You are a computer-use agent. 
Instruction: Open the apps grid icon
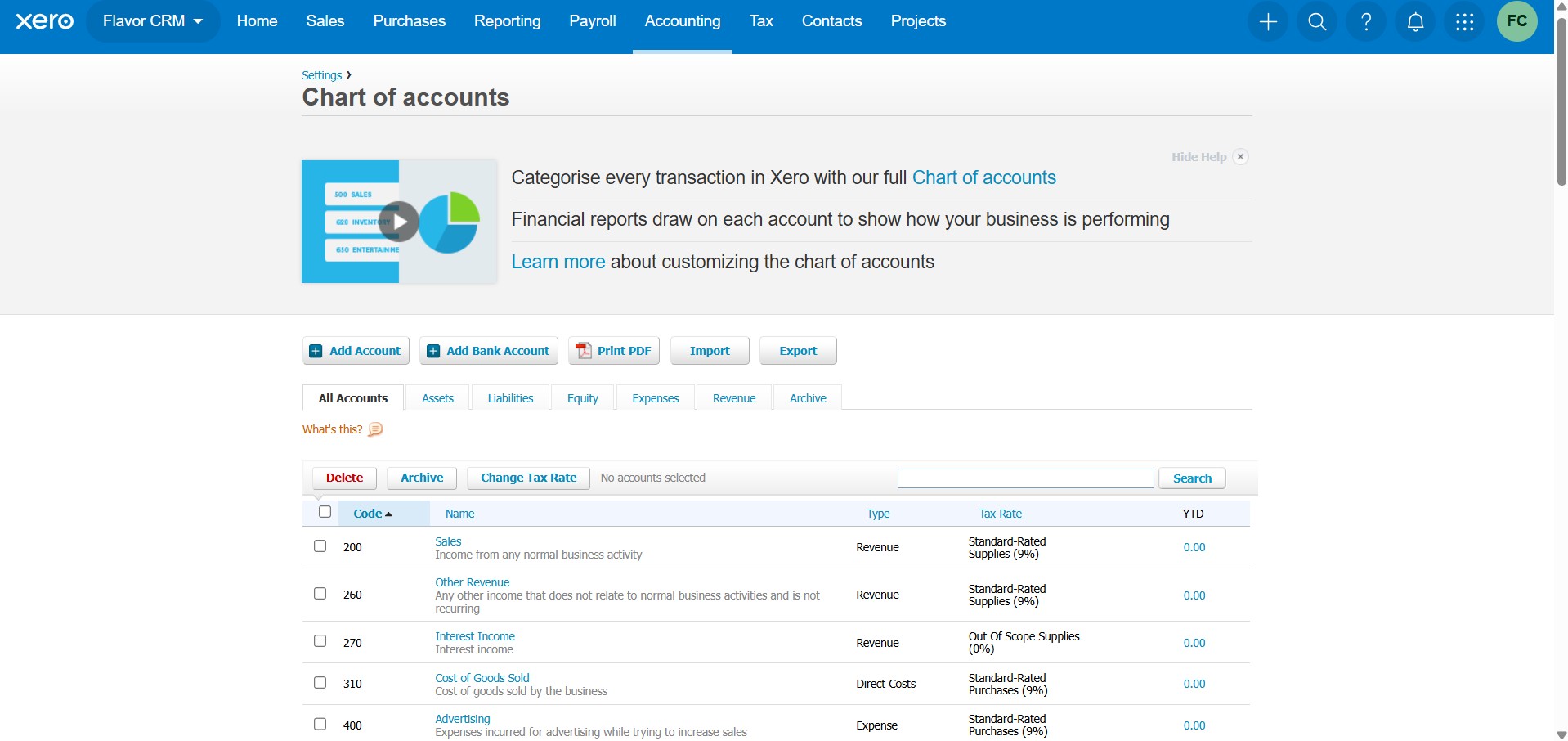pos(1464,22)
